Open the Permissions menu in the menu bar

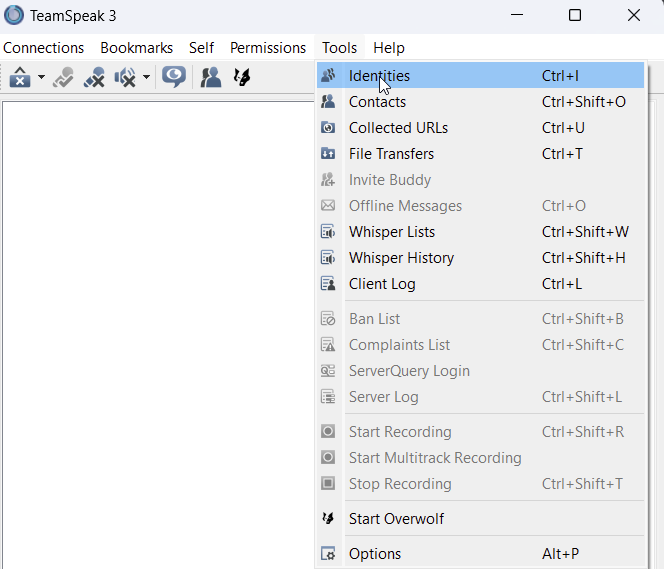click(268, 48)
